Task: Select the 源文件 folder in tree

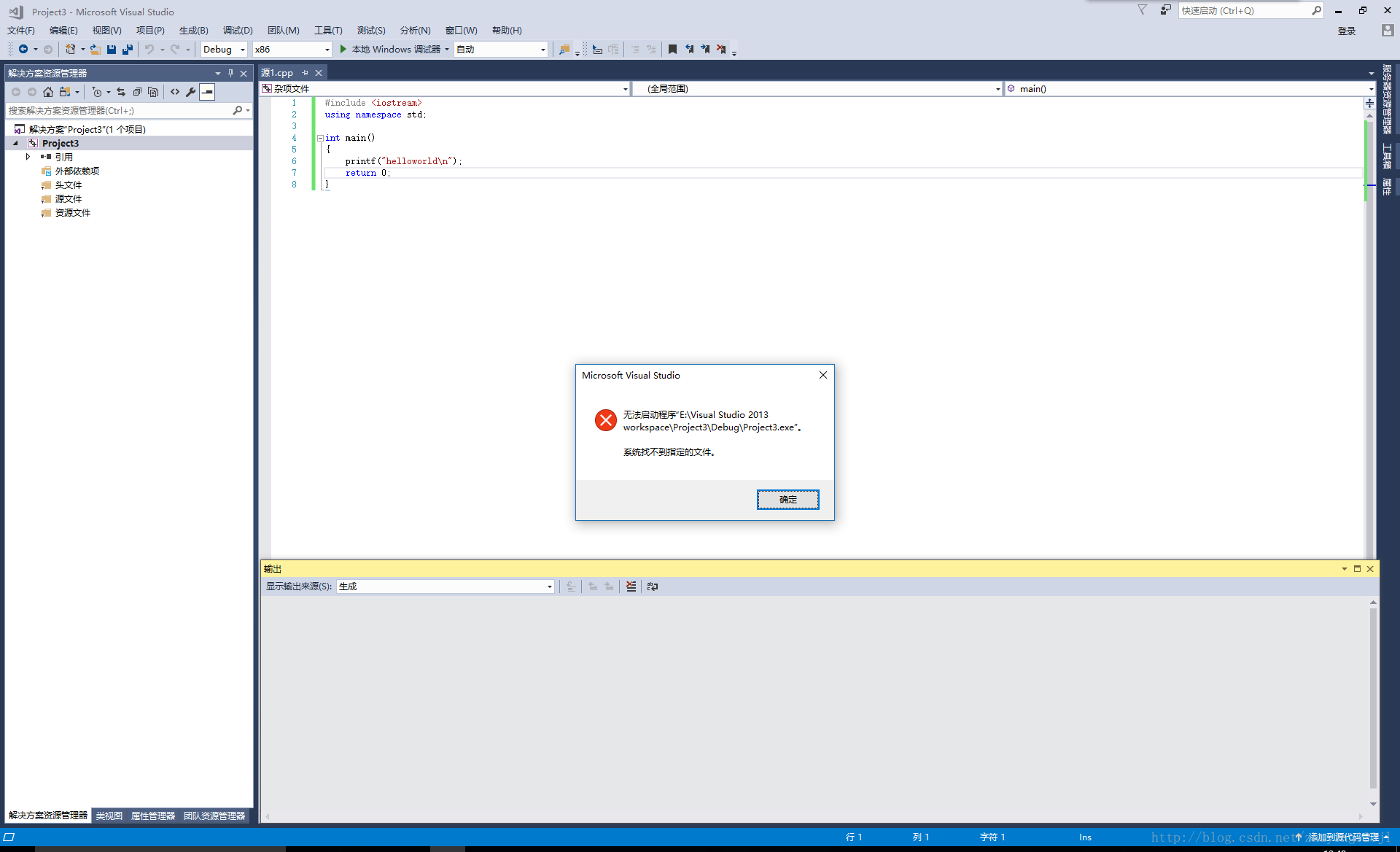Action: [69, 198]
